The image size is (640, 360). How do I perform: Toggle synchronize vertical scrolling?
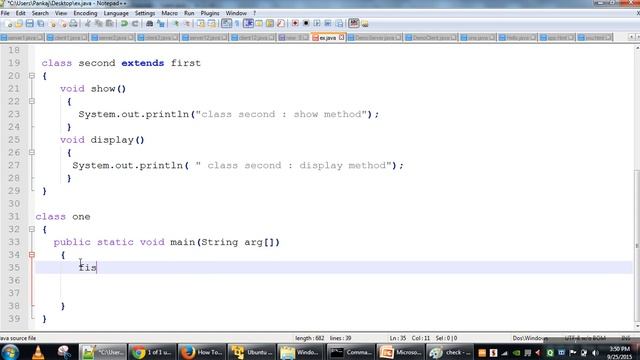click(x=201, y=24)
